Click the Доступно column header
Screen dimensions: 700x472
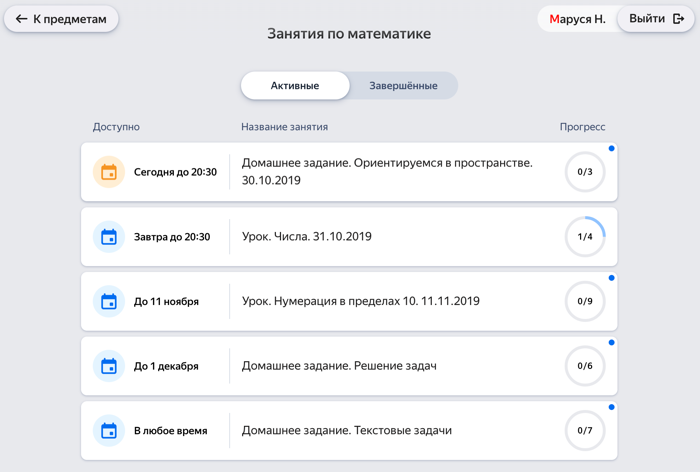116,127
